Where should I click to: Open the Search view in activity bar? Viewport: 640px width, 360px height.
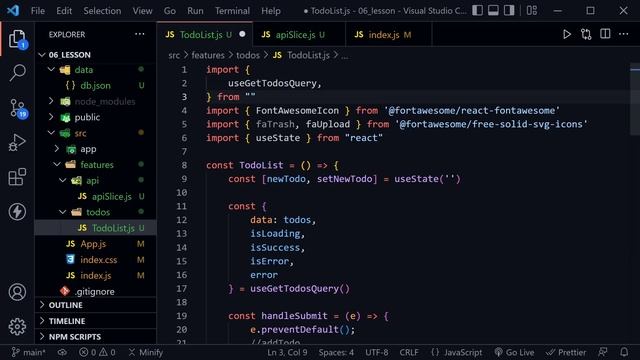(x=17, y=73)
